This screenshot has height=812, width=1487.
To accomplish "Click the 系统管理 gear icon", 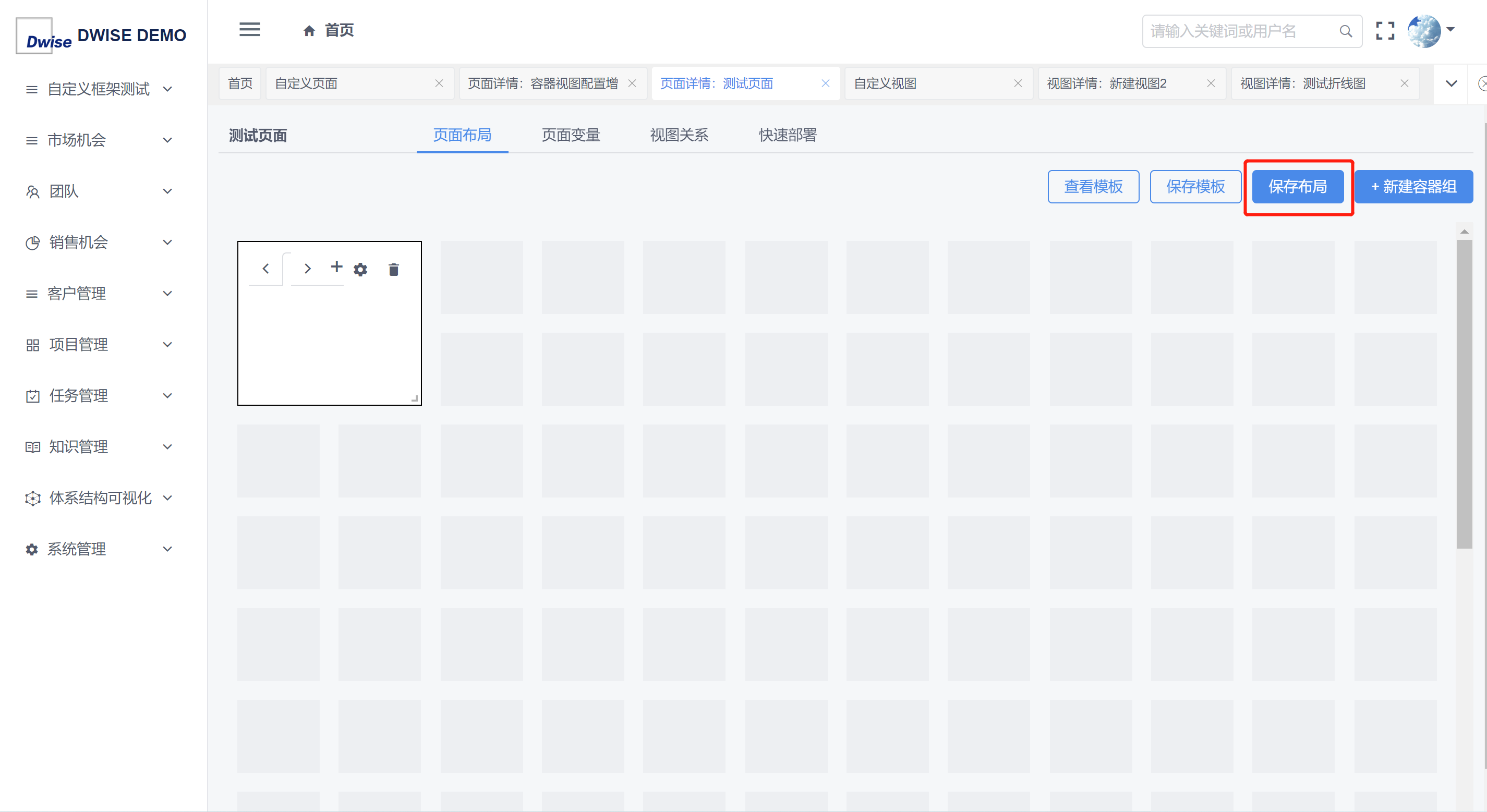I will (x=32, y=549).
